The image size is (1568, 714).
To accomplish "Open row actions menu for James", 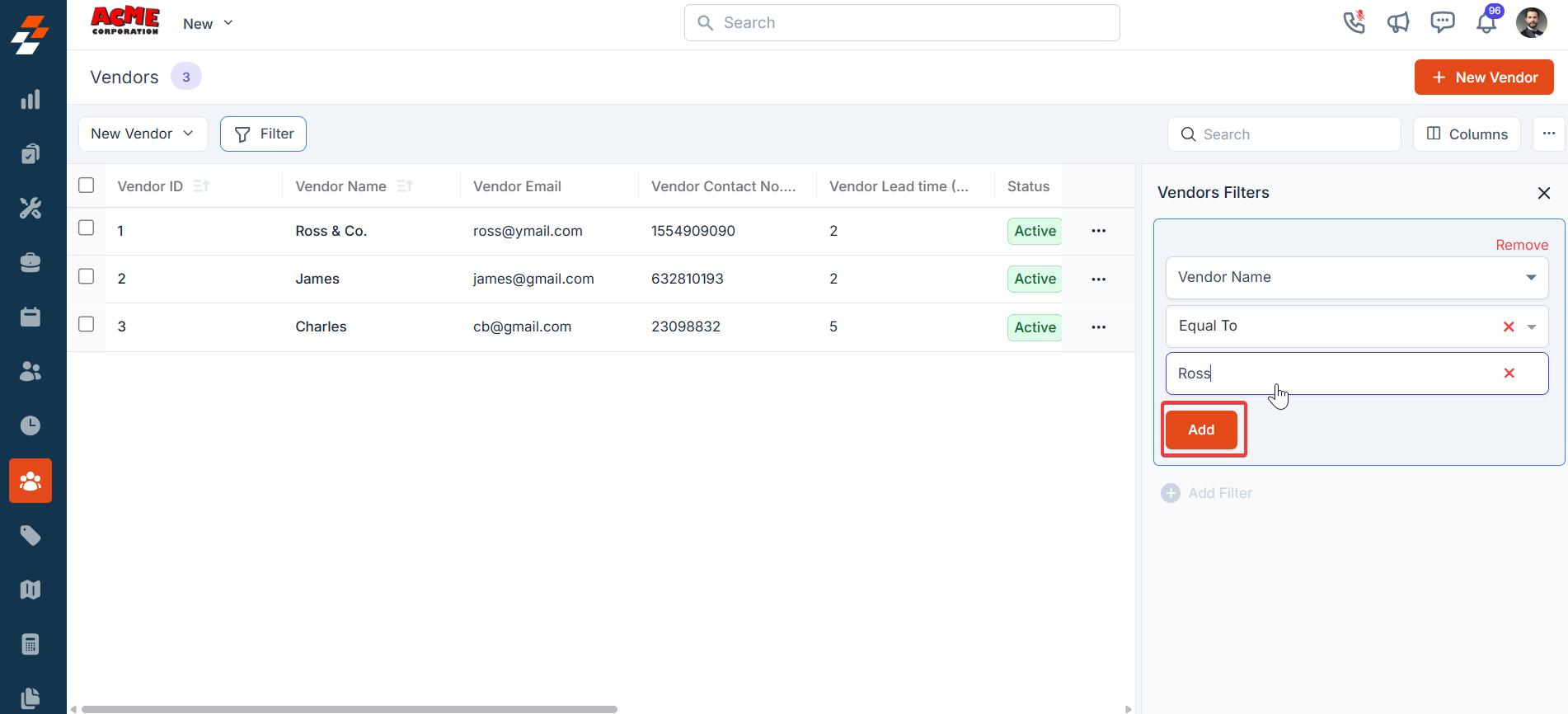I will click(1099, 279).
